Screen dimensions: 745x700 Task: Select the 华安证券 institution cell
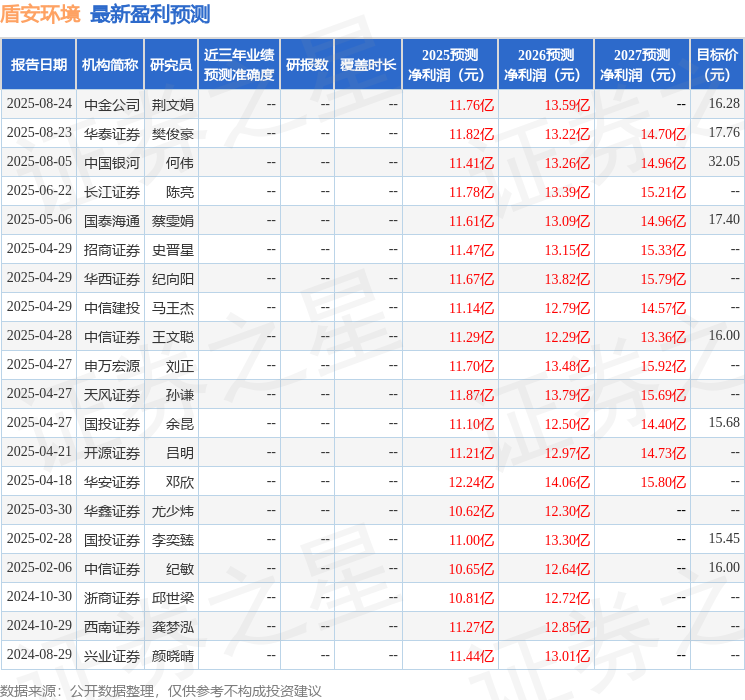tap(112, 482)
